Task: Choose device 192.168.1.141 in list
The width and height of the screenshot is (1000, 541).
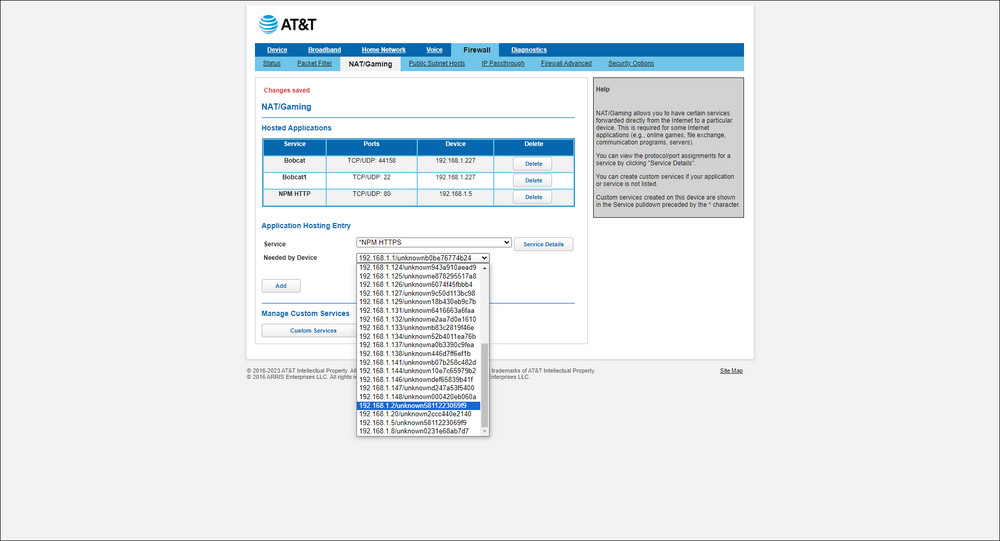Action: coord(418,362)
